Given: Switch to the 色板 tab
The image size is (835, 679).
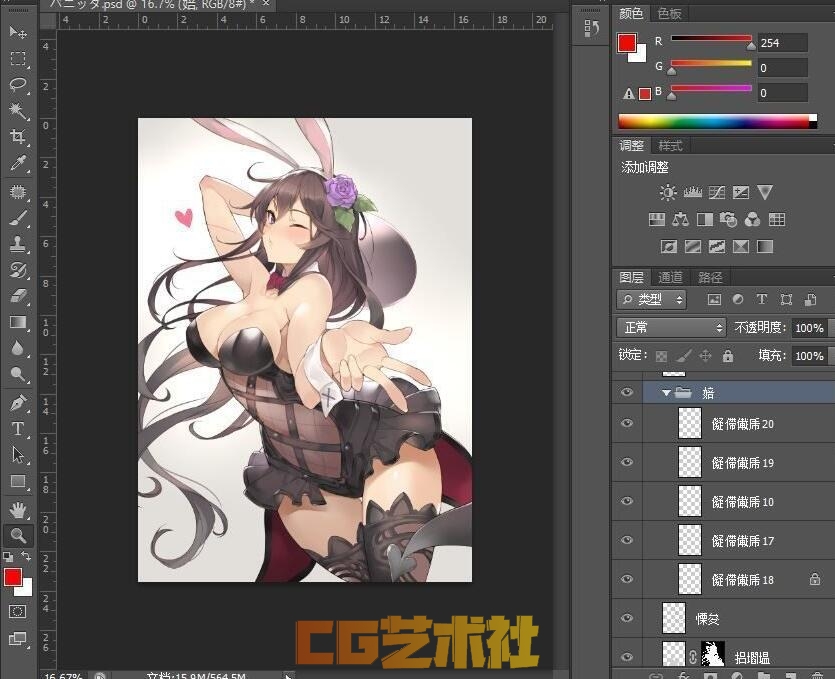Looking at the screenshot, I should tap(669, 14).
